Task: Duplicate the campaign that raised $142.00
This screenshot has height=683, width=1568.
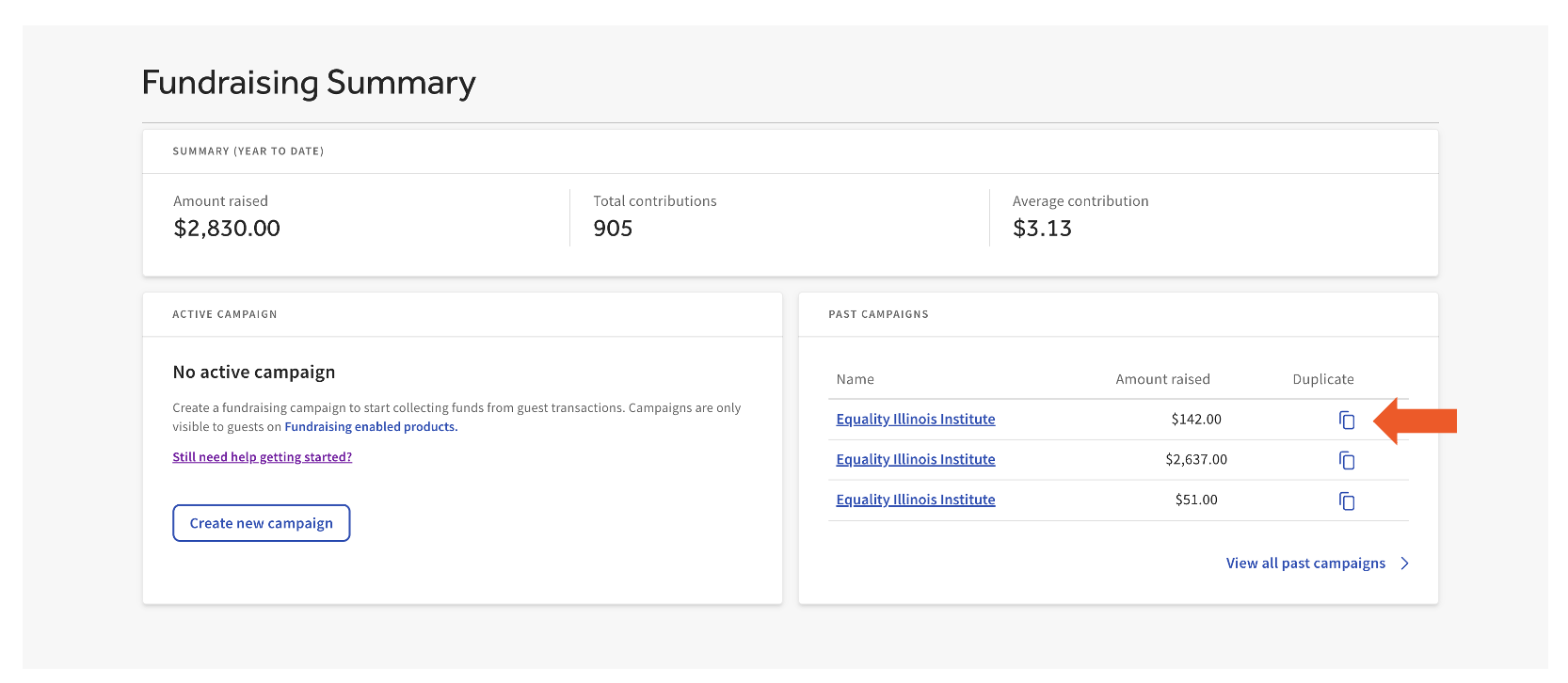Action: pyautogui.click(x=1347, y=421)
